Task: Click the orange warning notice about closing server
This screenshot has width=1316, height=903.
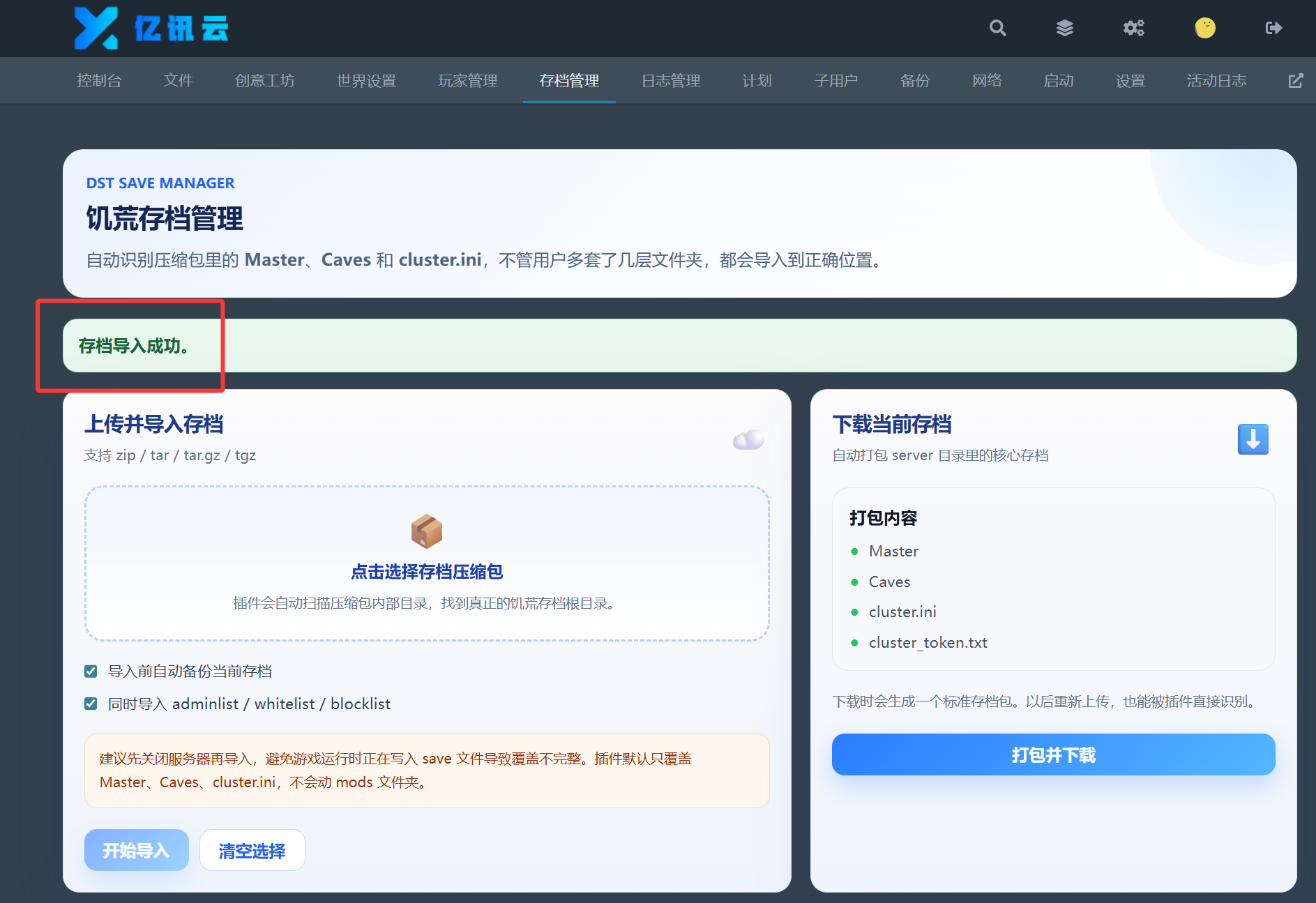Action: 427,771
